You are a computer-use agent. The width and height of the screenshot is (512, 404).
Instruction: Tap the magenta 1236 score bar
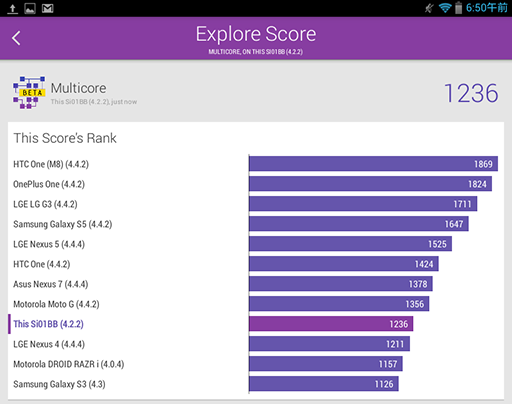tap(331, 324)
